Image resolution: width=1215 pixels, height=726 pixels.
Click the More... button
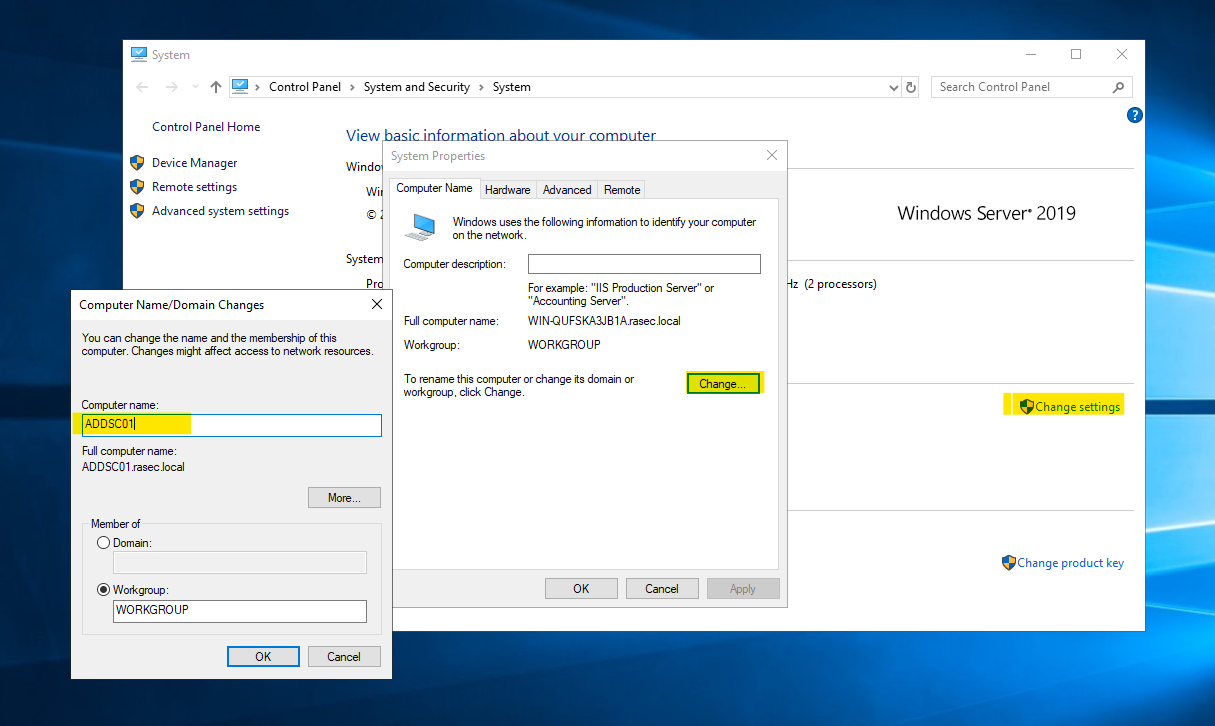[x=344, y=498]
